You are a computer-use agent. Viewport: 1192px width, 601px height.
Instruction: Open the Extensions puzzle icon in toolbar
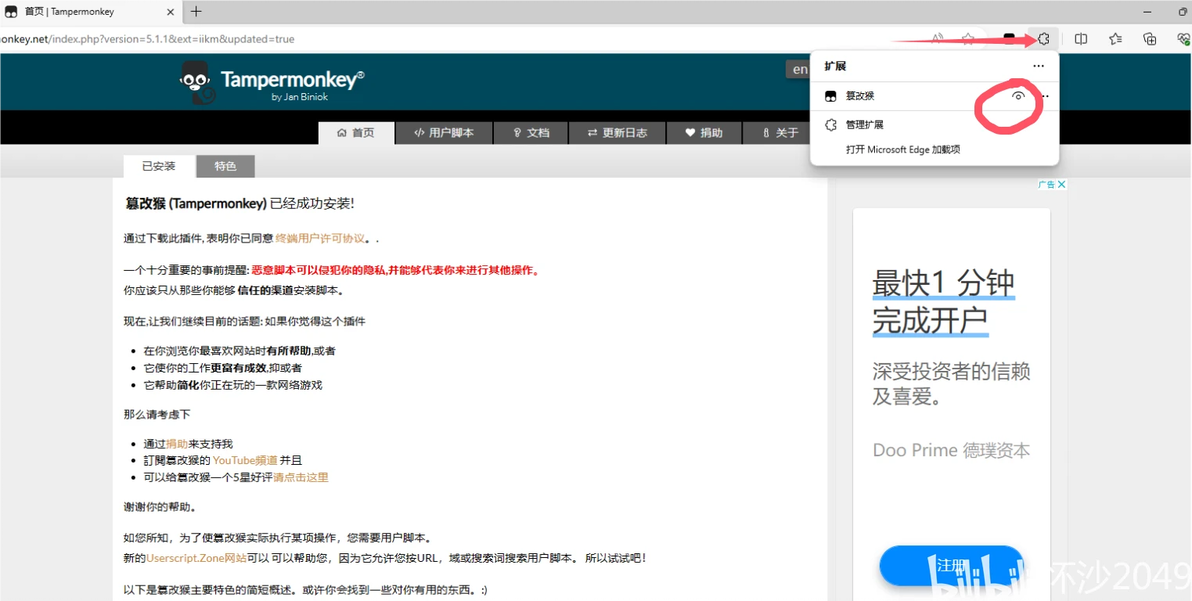click(x=1044, y=39)
